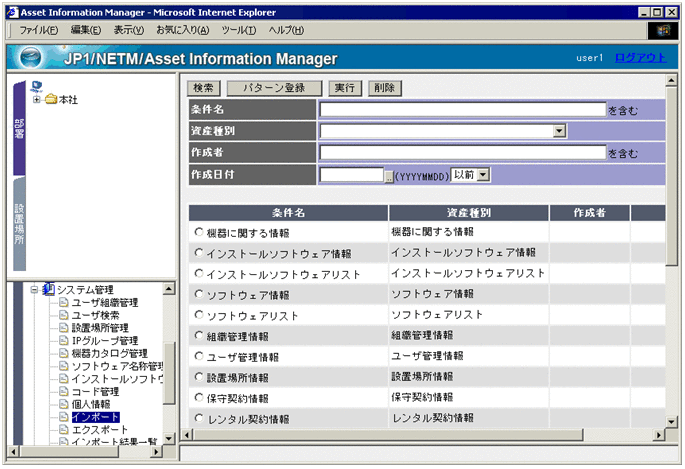Viewport: 685px width, 469px height.
Task: Click the page icon beside ユーザ検索
Action: pyautogui.click(x=63, y=316)
